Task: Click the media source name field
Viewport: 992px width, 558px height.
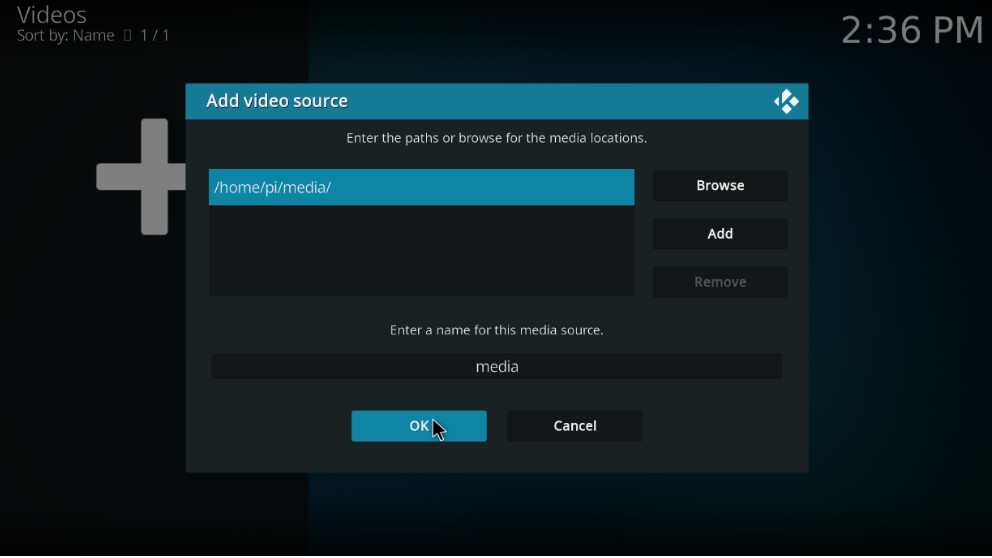Action: coord(497,367)
